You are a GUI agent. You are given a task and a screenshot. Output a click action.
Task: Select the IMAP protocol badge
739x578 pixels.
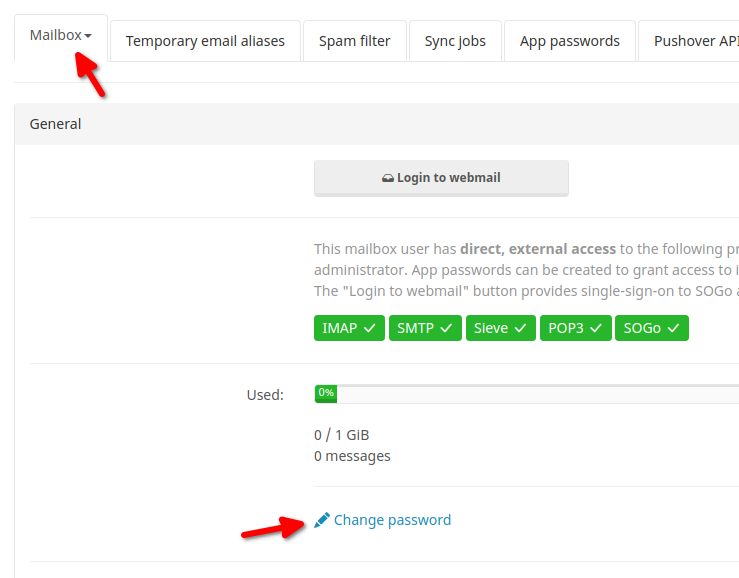(x=349, y=328)
